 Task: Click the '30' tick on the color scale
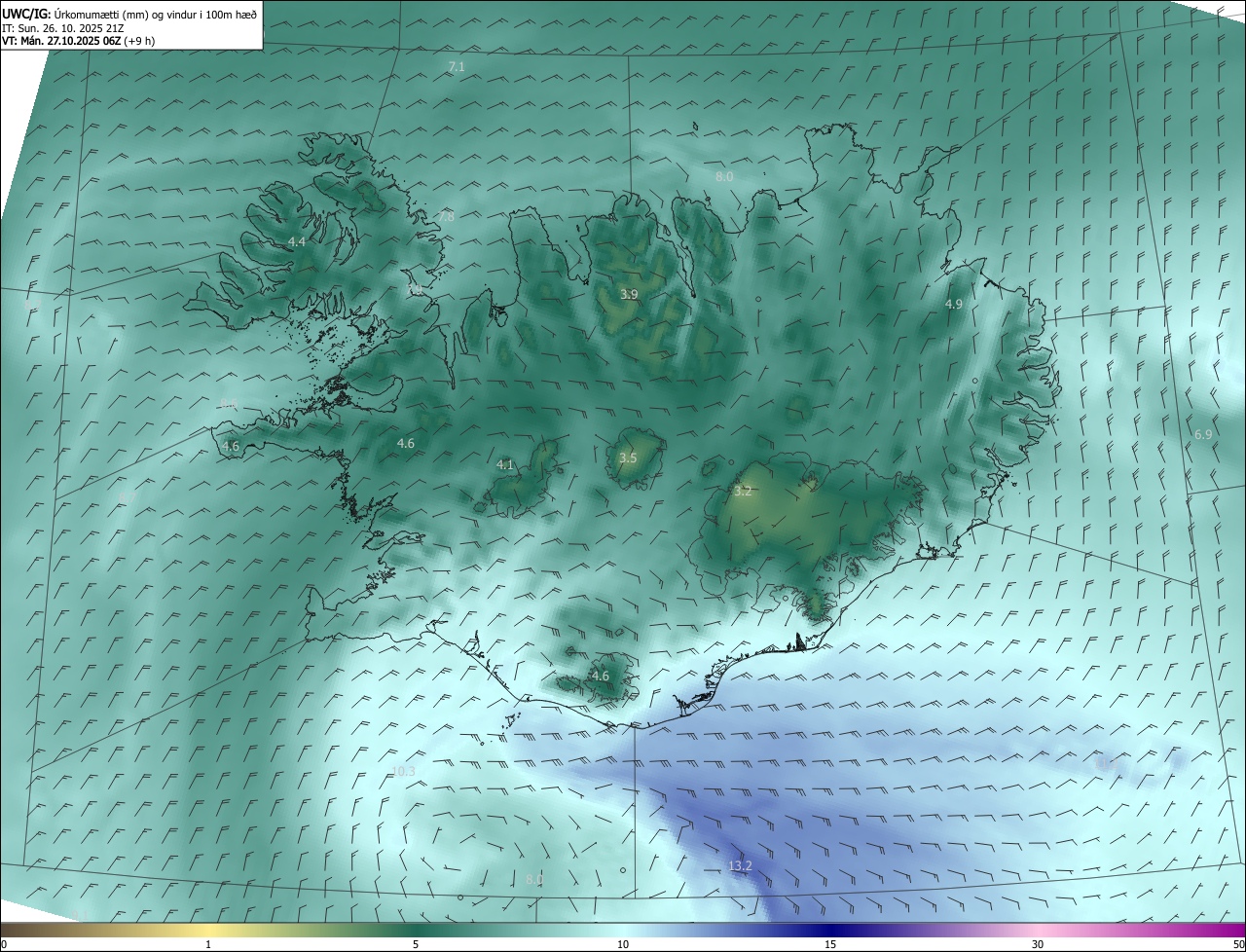[1038, 944]
